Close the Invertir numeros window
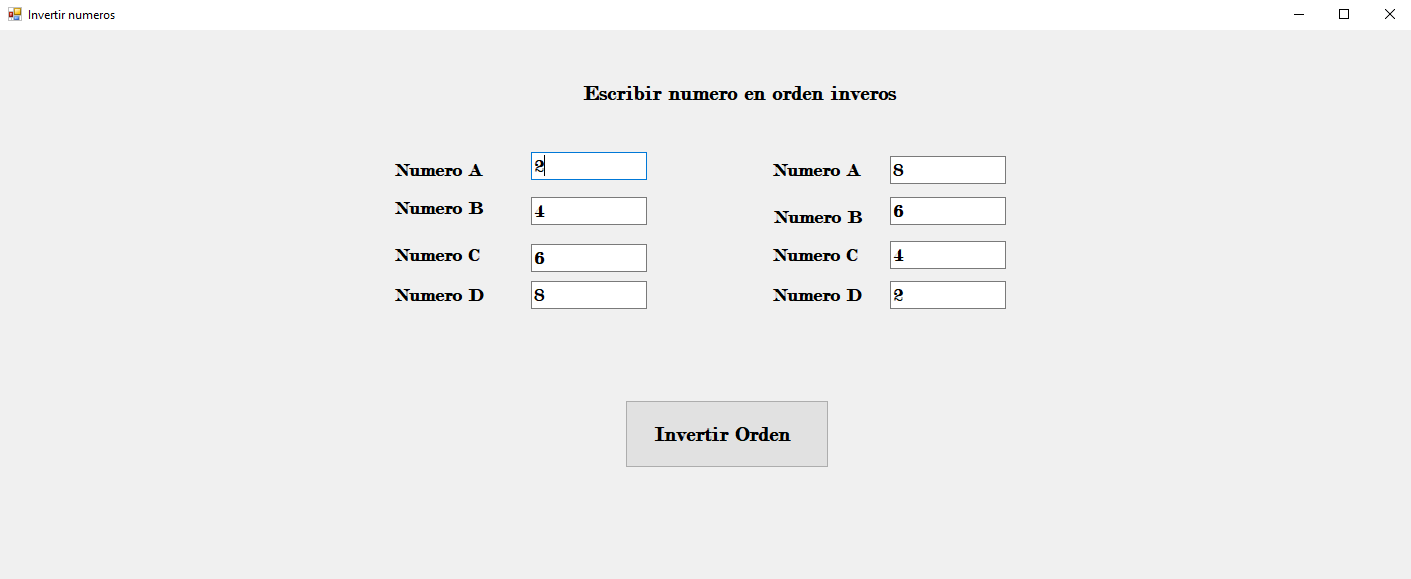 coord(1390,14)
